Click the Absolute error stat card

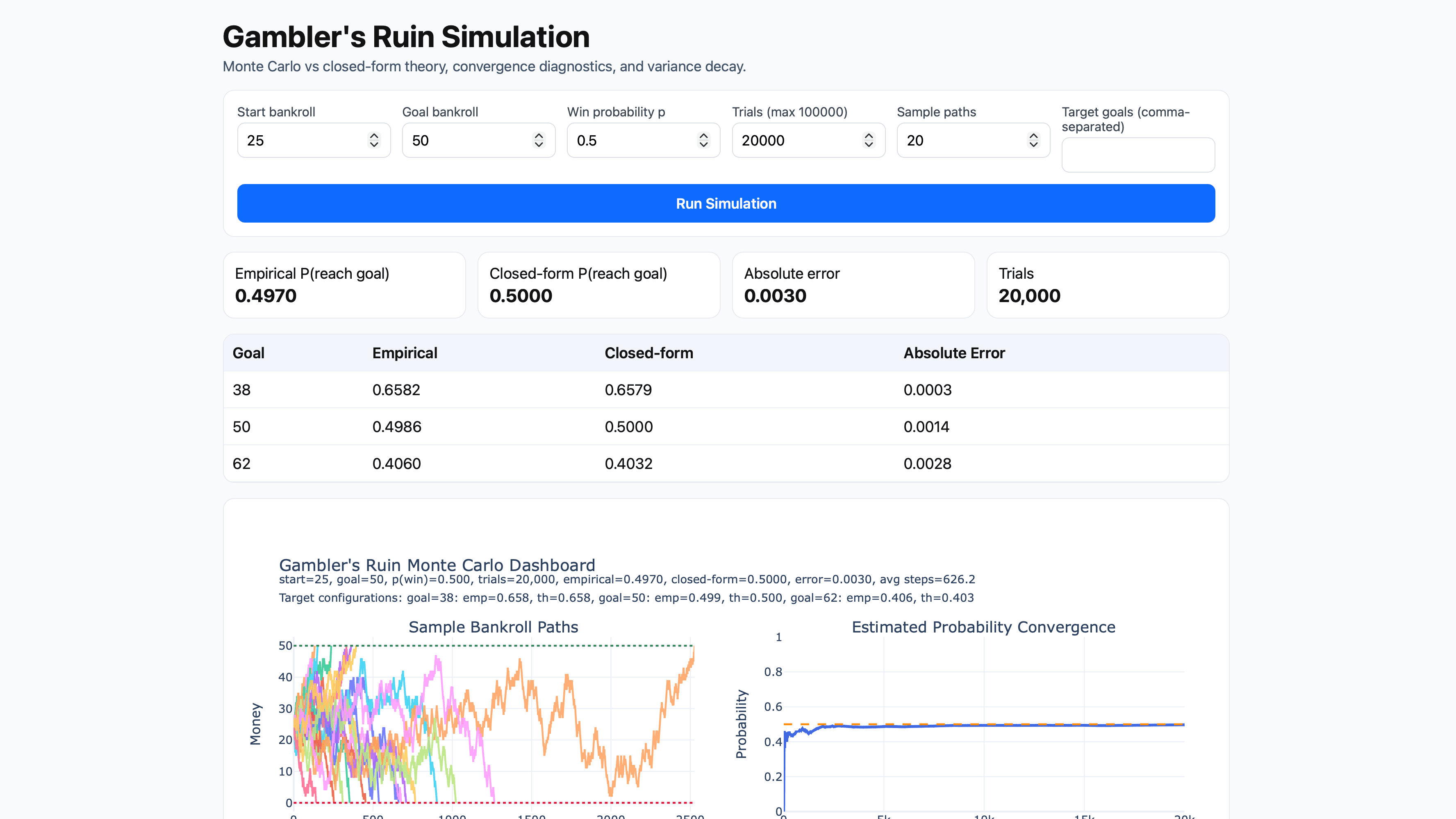(x=853, y=284)
